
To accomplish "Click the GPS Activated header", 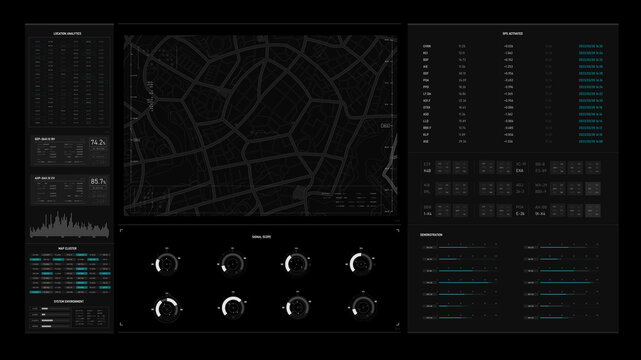I will (x=513, y=34).
